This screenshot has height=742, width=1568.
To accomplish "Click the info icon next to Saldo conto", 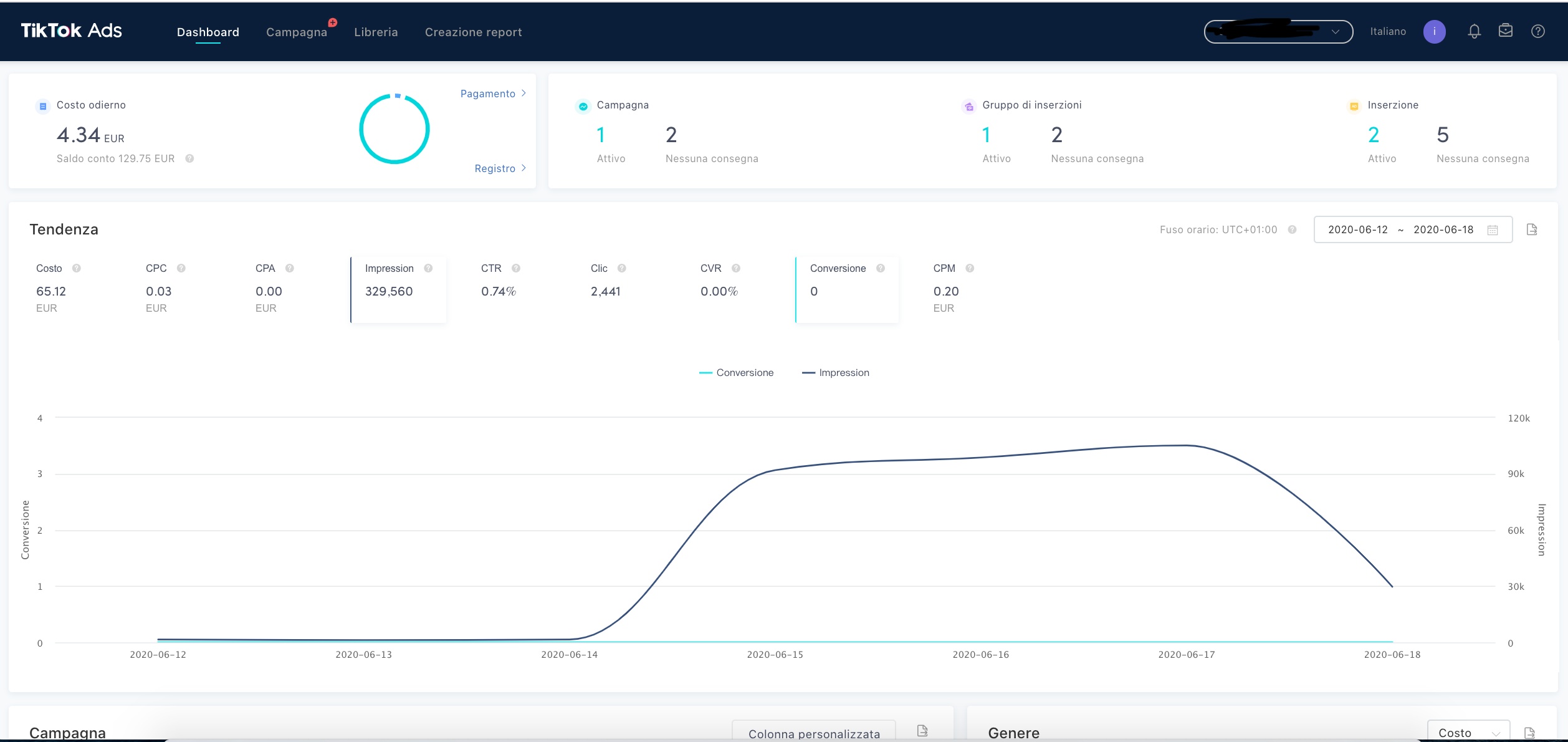I will [189, 158].
